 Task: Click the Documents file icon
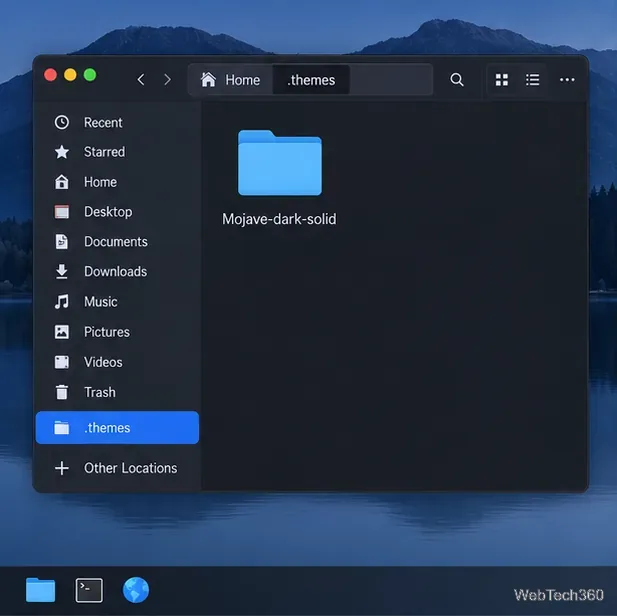(x=62, y=242)
